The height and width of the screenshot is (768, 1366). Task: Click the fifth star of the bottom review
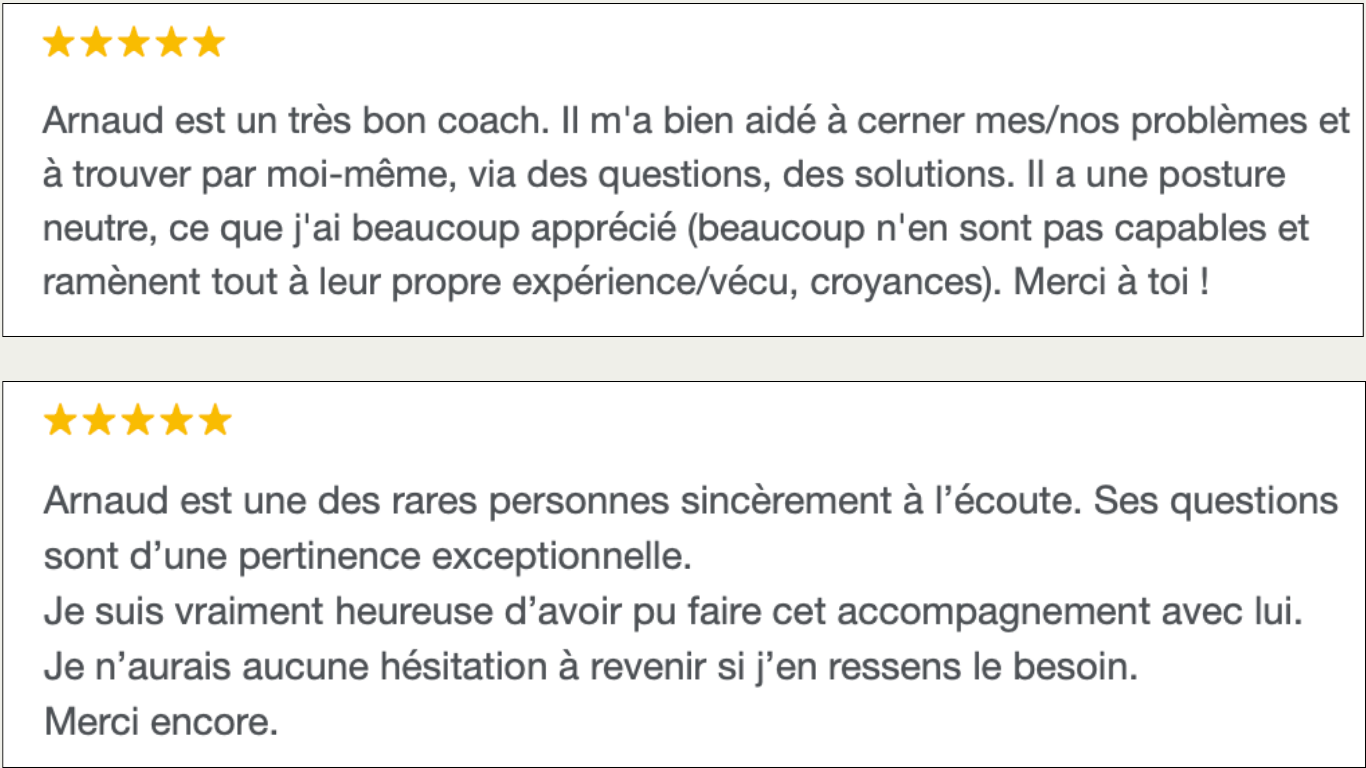(214, 421)
